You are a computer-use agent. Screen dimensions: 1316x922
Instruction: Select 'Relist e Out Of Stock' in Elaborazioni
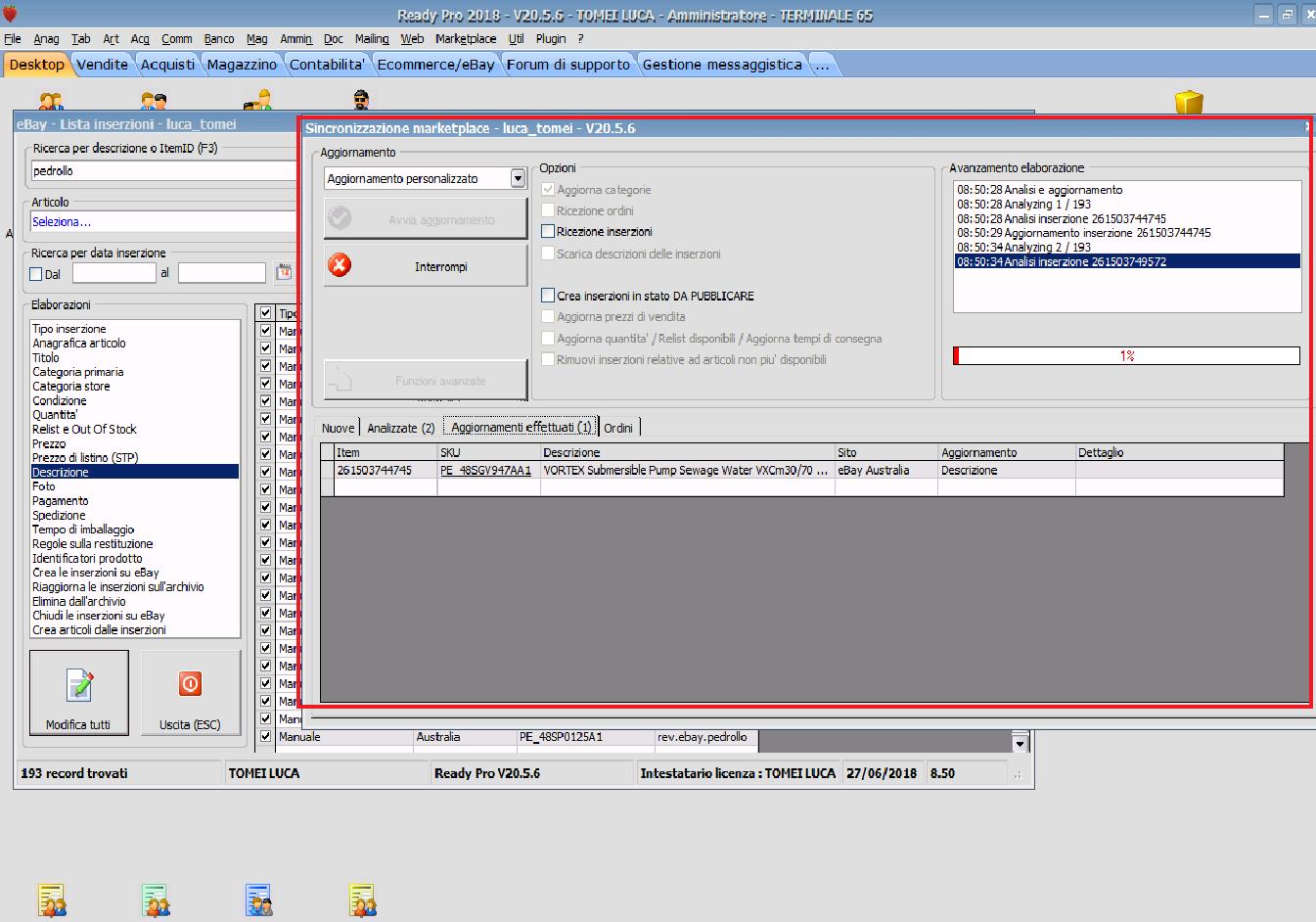[x=85, y=430]
